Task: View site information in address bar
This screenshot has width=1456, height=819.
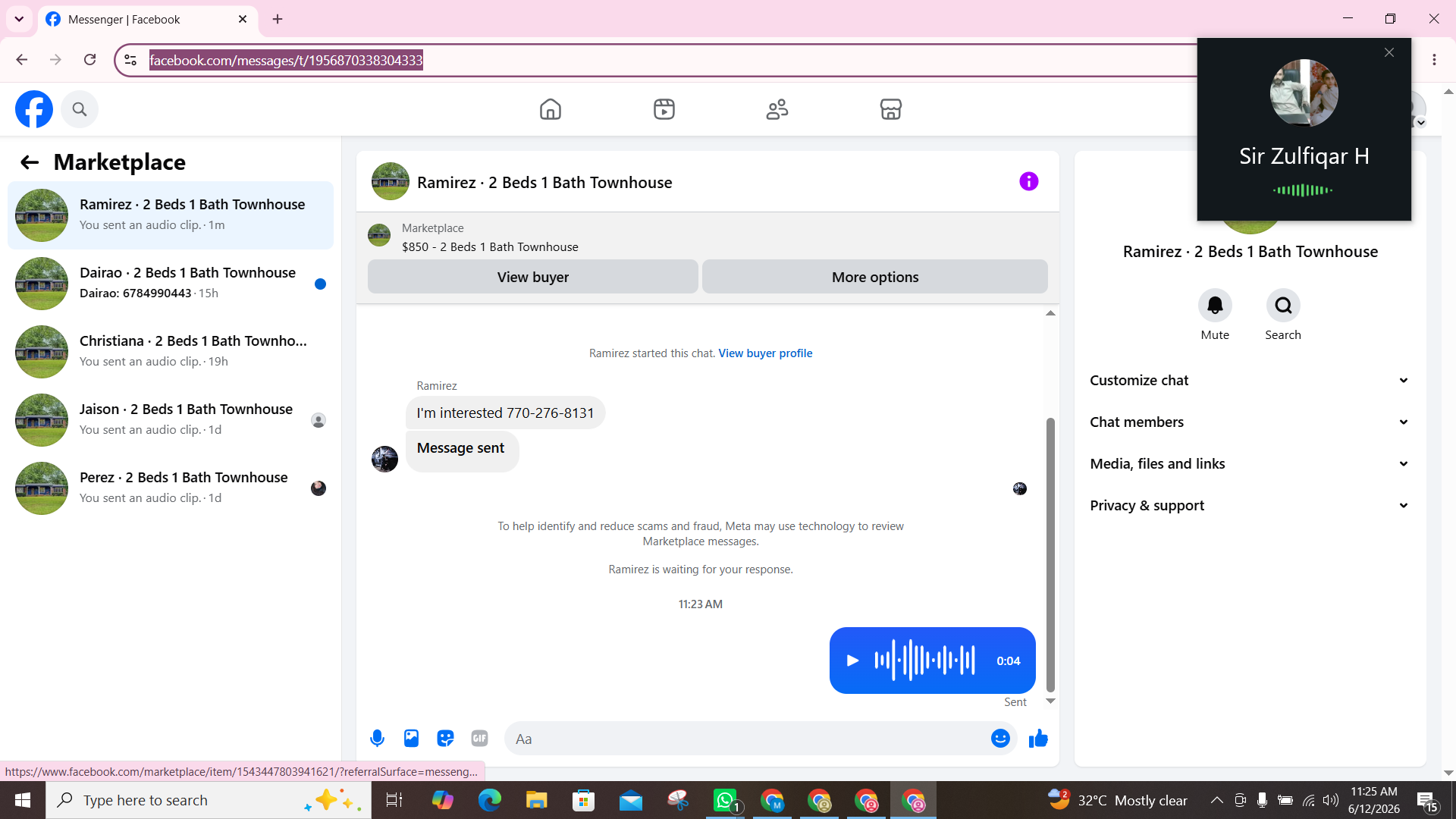Action: [x=130, y=60]
